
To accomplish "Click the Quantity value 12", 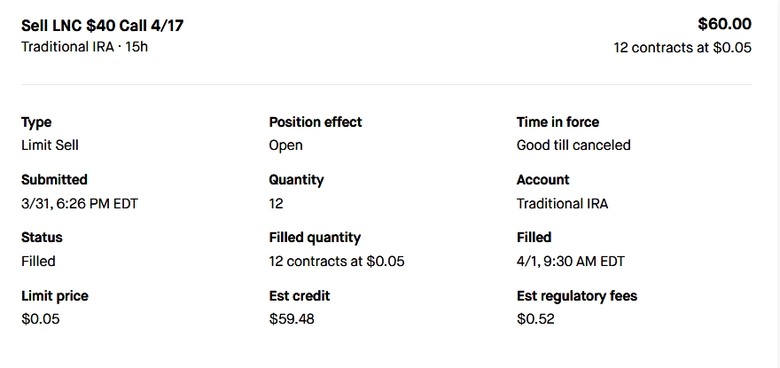I will [276, 203].
